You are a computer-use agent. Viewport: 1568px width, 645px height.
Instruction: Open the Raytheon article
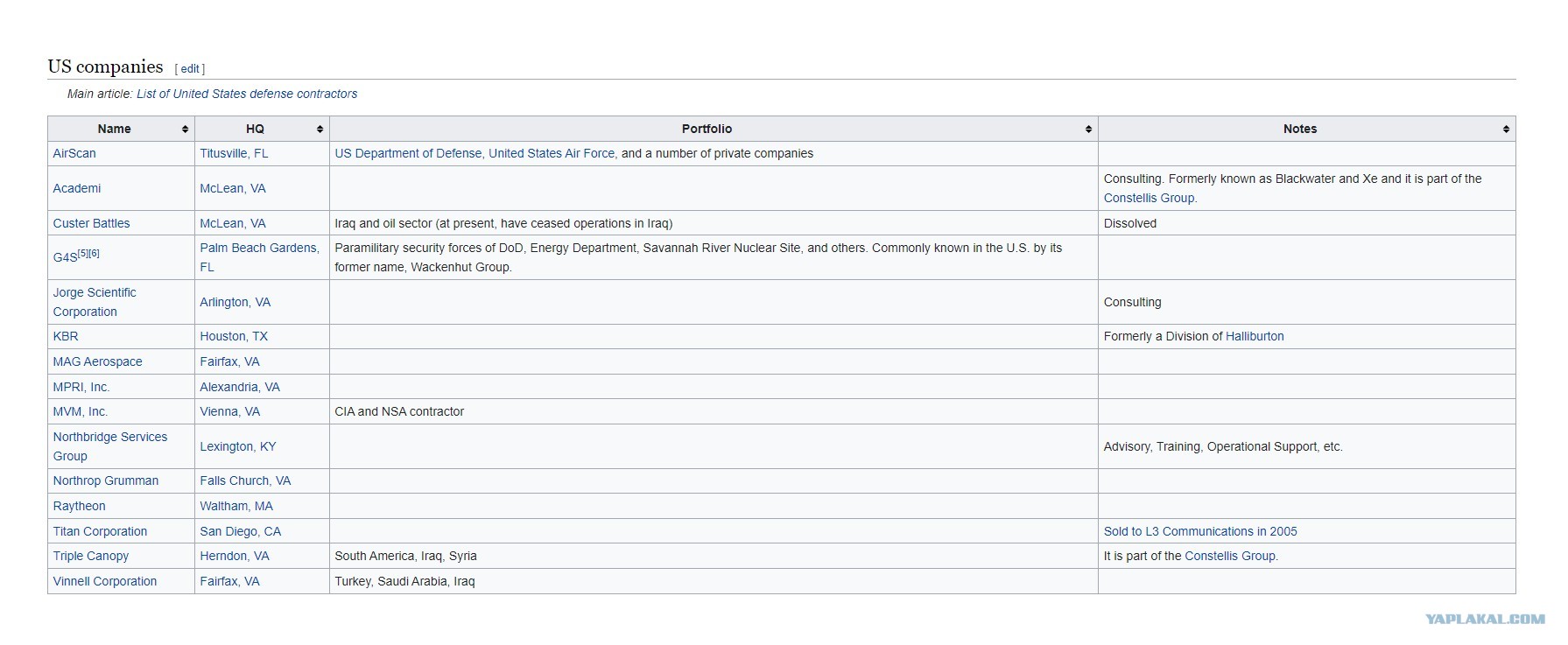click(79, 506)
